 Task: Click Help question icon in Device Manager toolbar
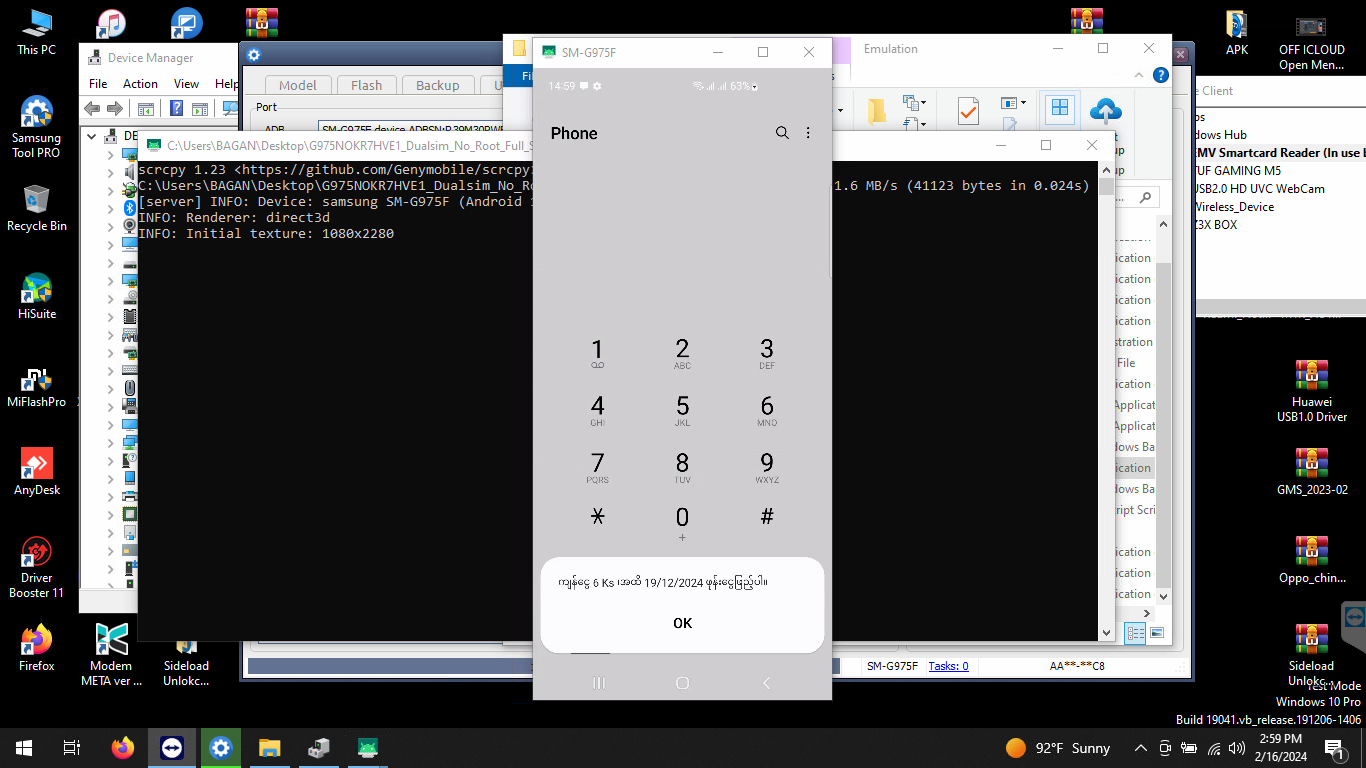point(177,108)
